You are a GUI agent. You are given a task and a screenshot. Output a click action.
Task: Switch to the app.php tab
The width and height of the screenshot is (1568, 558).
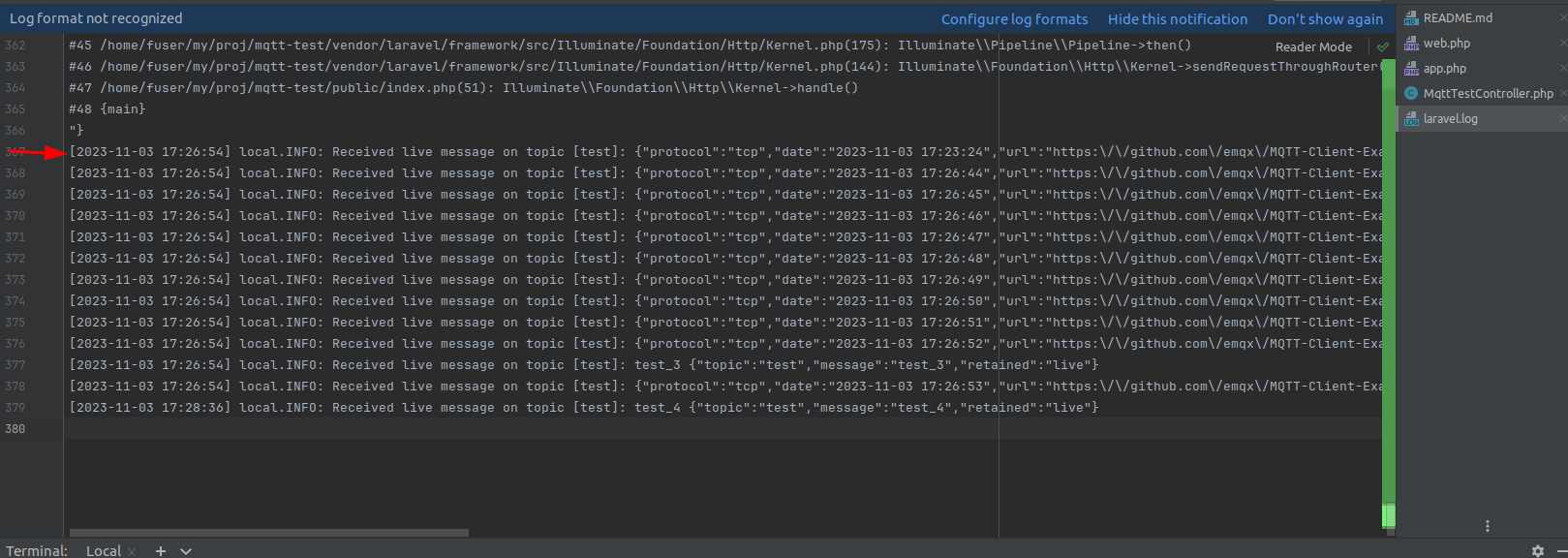1444,69
